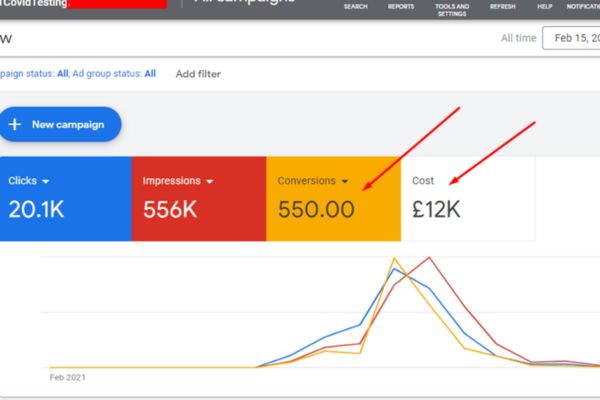Screen dimensions: 600x400
Task: Click the Feb 2021 axis label
Action: 67,379
